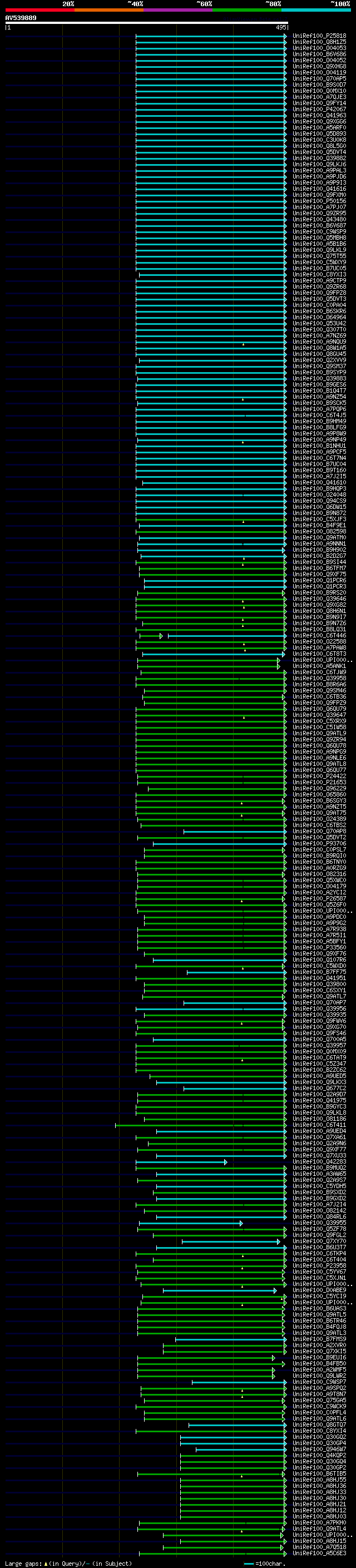Select hit label UniRef100_A5ANK1

tap(319, 666)
